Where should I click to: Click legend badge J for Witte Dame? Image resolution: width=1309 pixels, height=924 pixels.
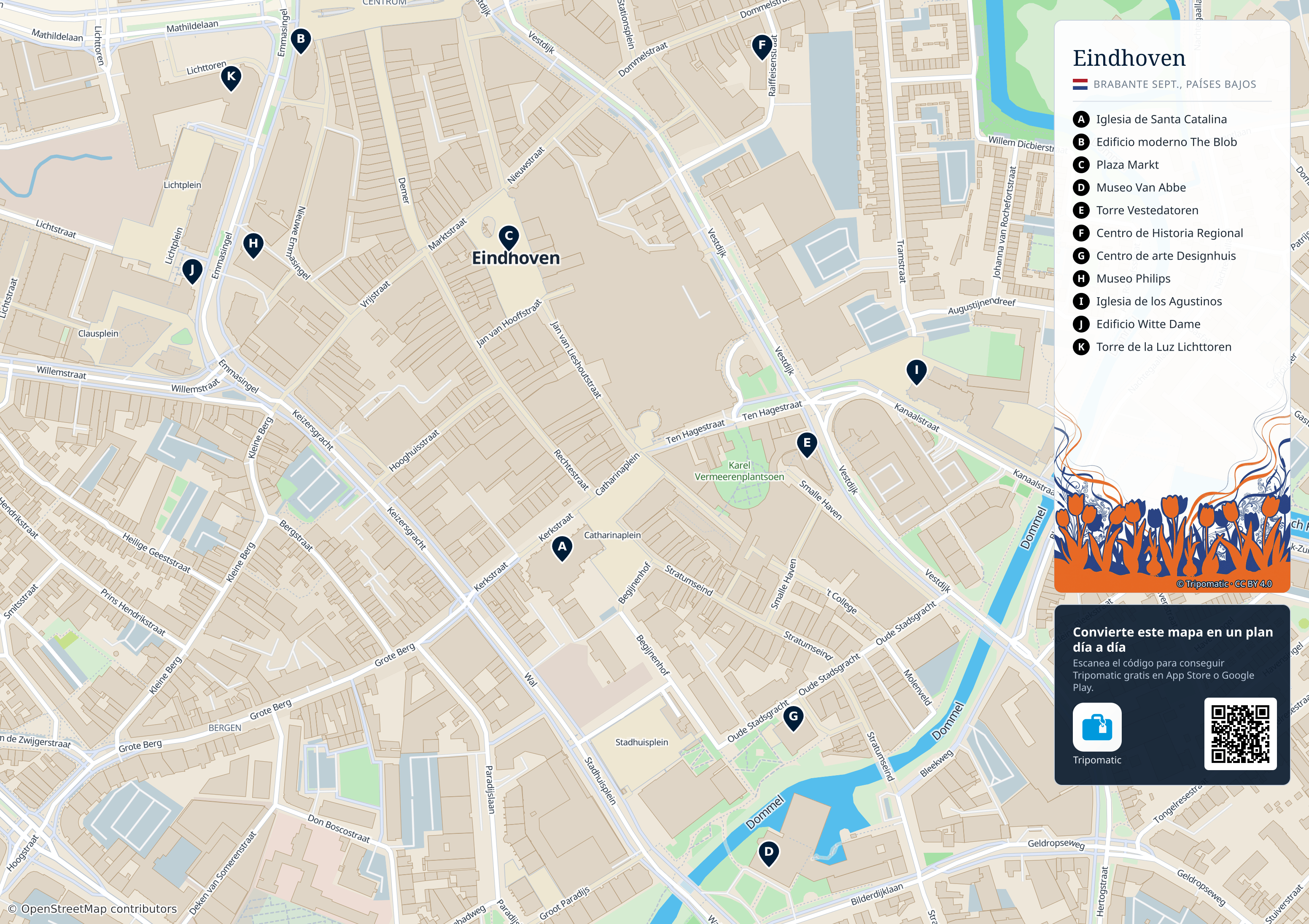point(1081,324)
